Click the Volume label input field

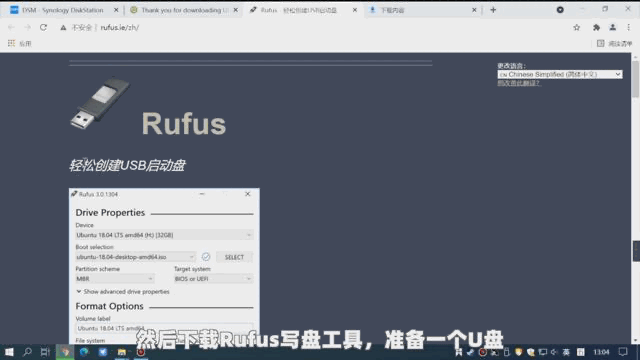click(164, 328)
